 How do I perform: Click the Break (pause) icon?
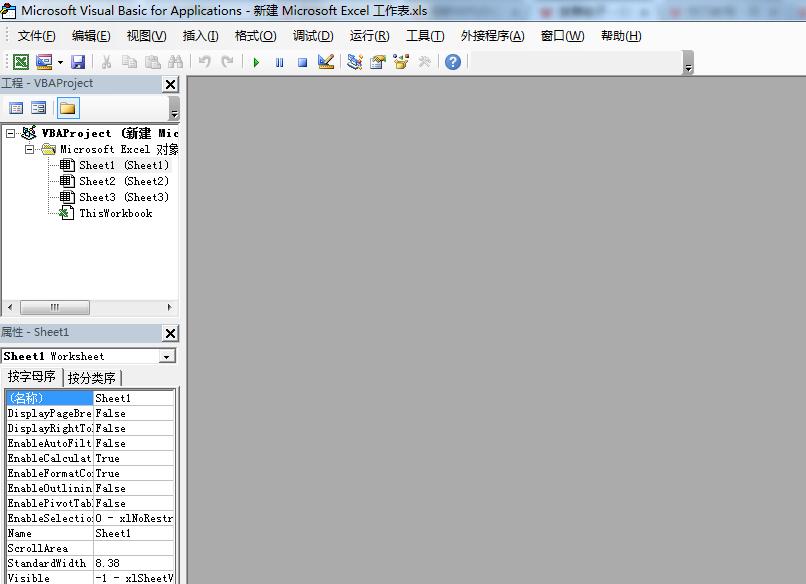279,62
